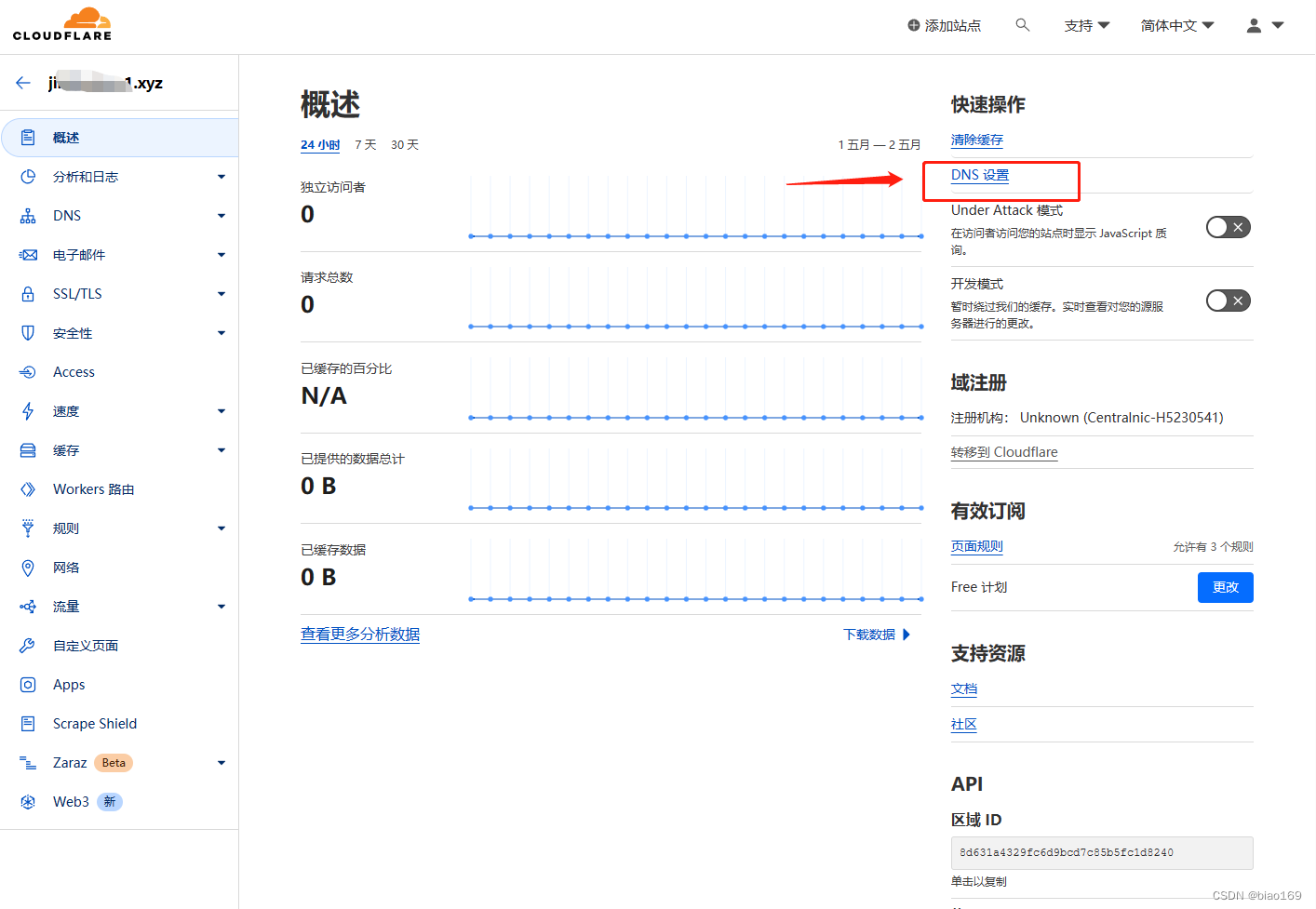
Task: Click the Network location pin icon
Action: point(28,568)
